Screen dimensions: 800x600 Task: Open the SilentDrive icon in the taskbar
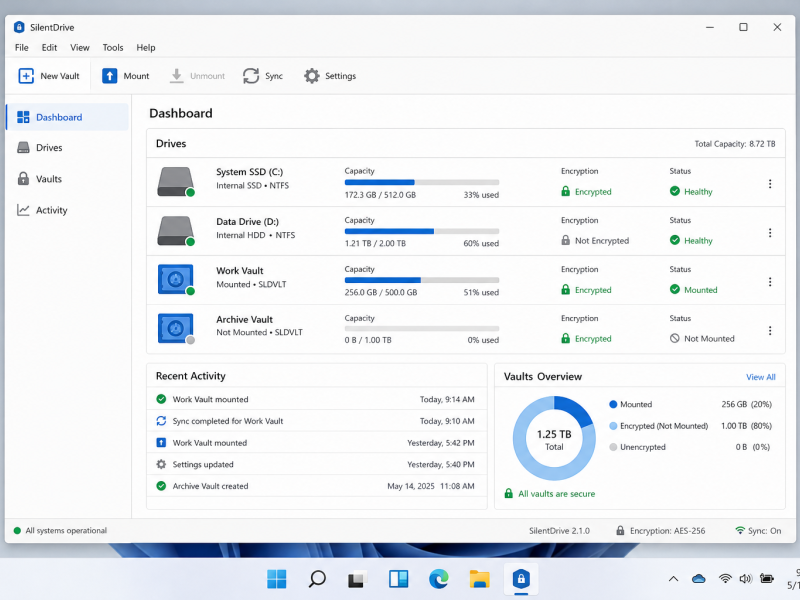click(521, 579)
